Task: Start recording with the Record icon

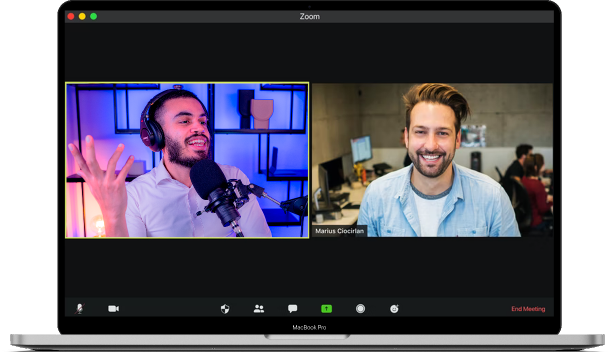Action: 360,309
